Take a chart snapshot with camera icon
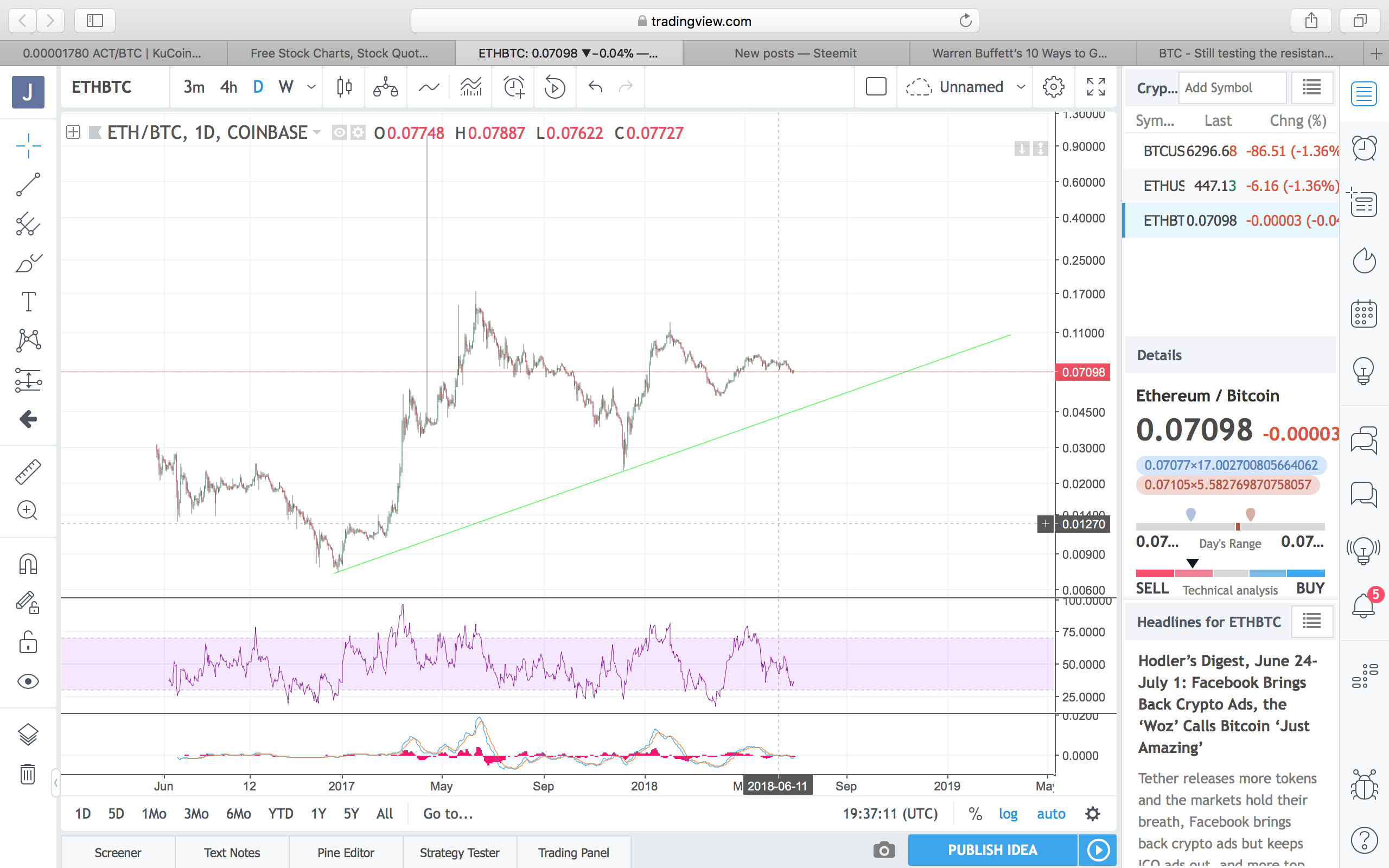This screenshot has width=1389, height=868. 884,850
